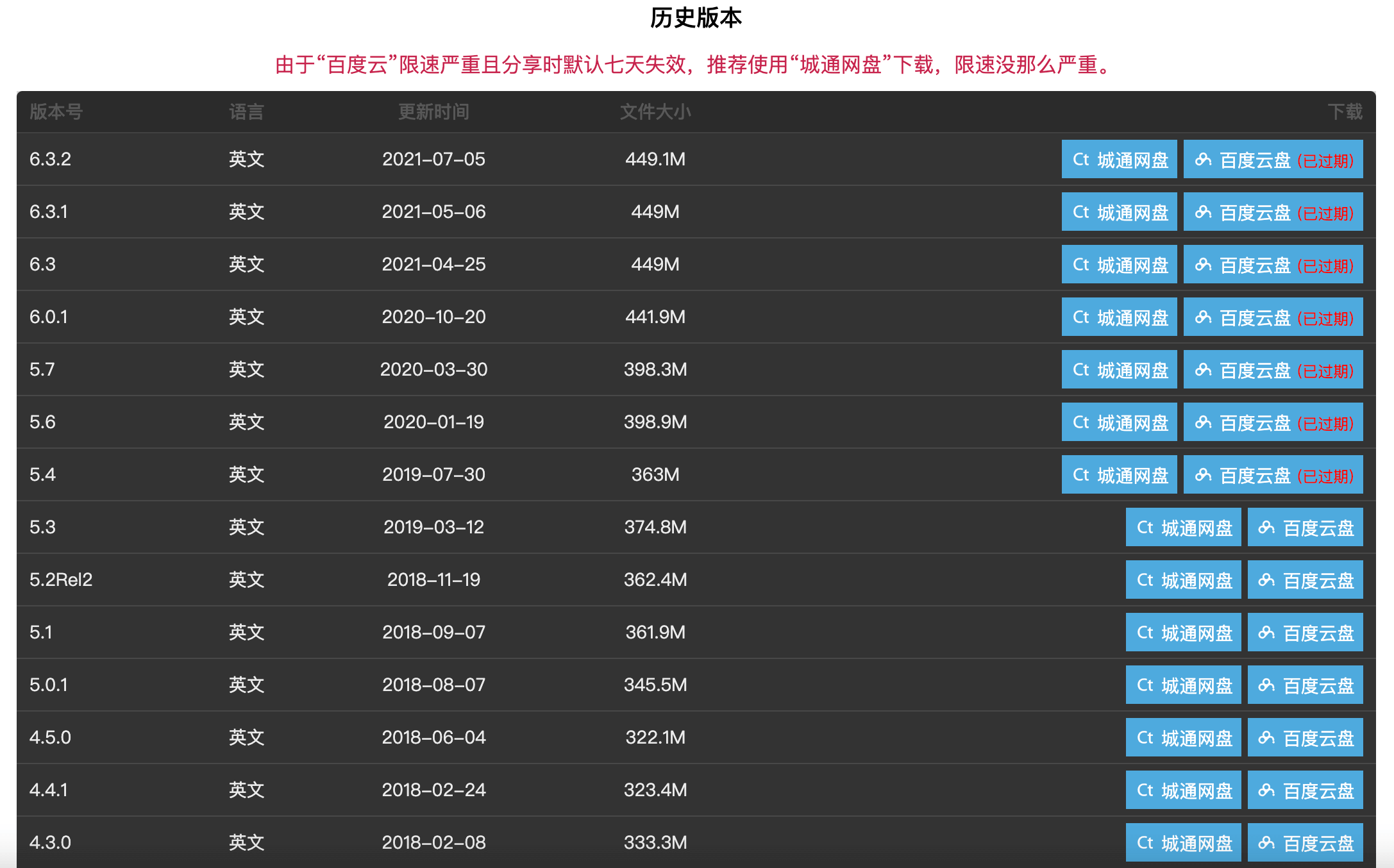
Task: Select 百度云盘 link in the 6.0.1 row
Action: point(1273,317)
